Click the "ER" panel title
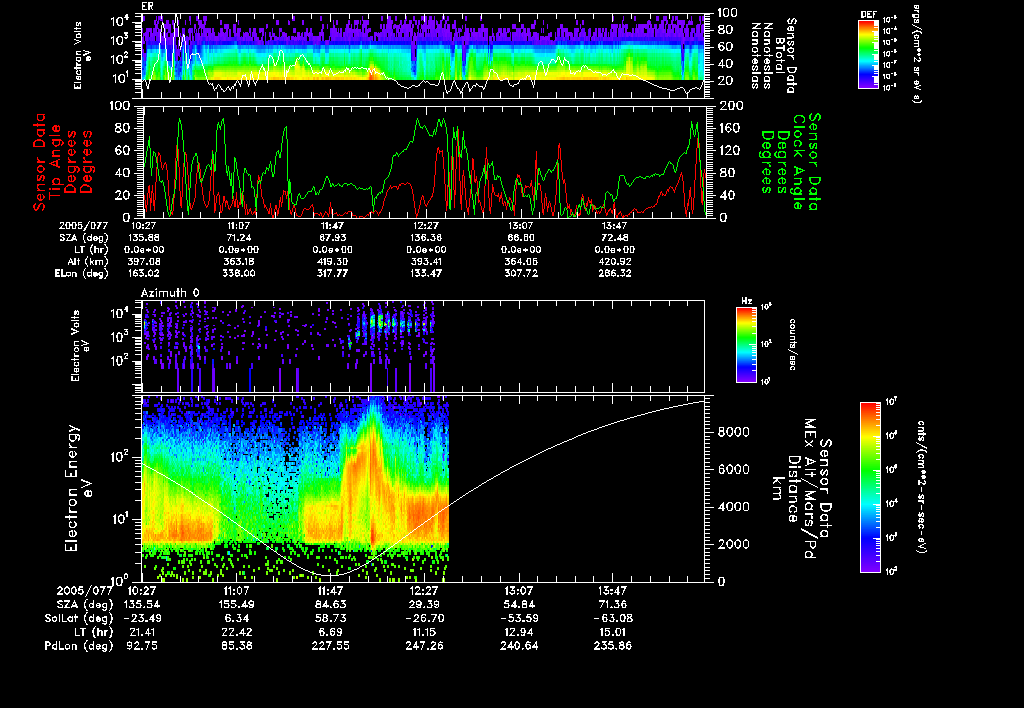 tap(148, 7)
